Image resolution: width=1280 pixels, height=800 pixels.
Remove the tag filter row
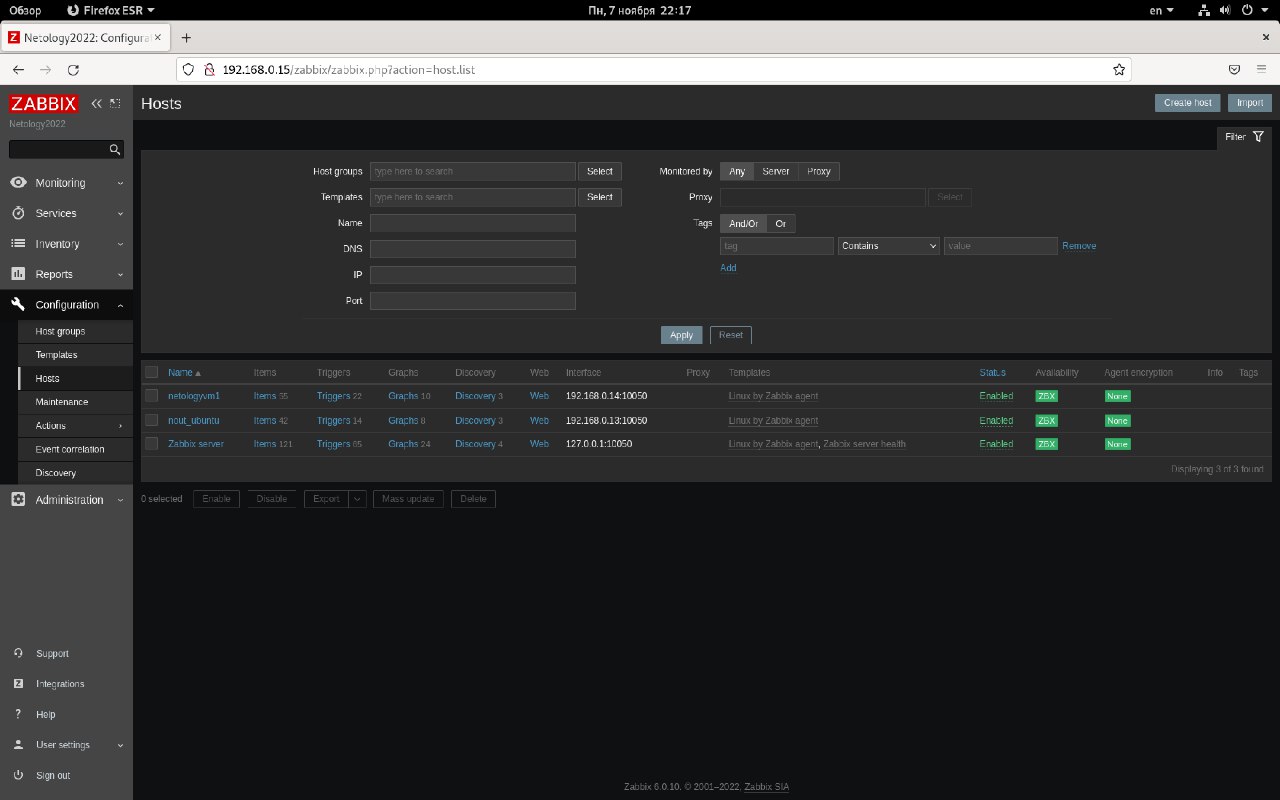pos(1079,245)
